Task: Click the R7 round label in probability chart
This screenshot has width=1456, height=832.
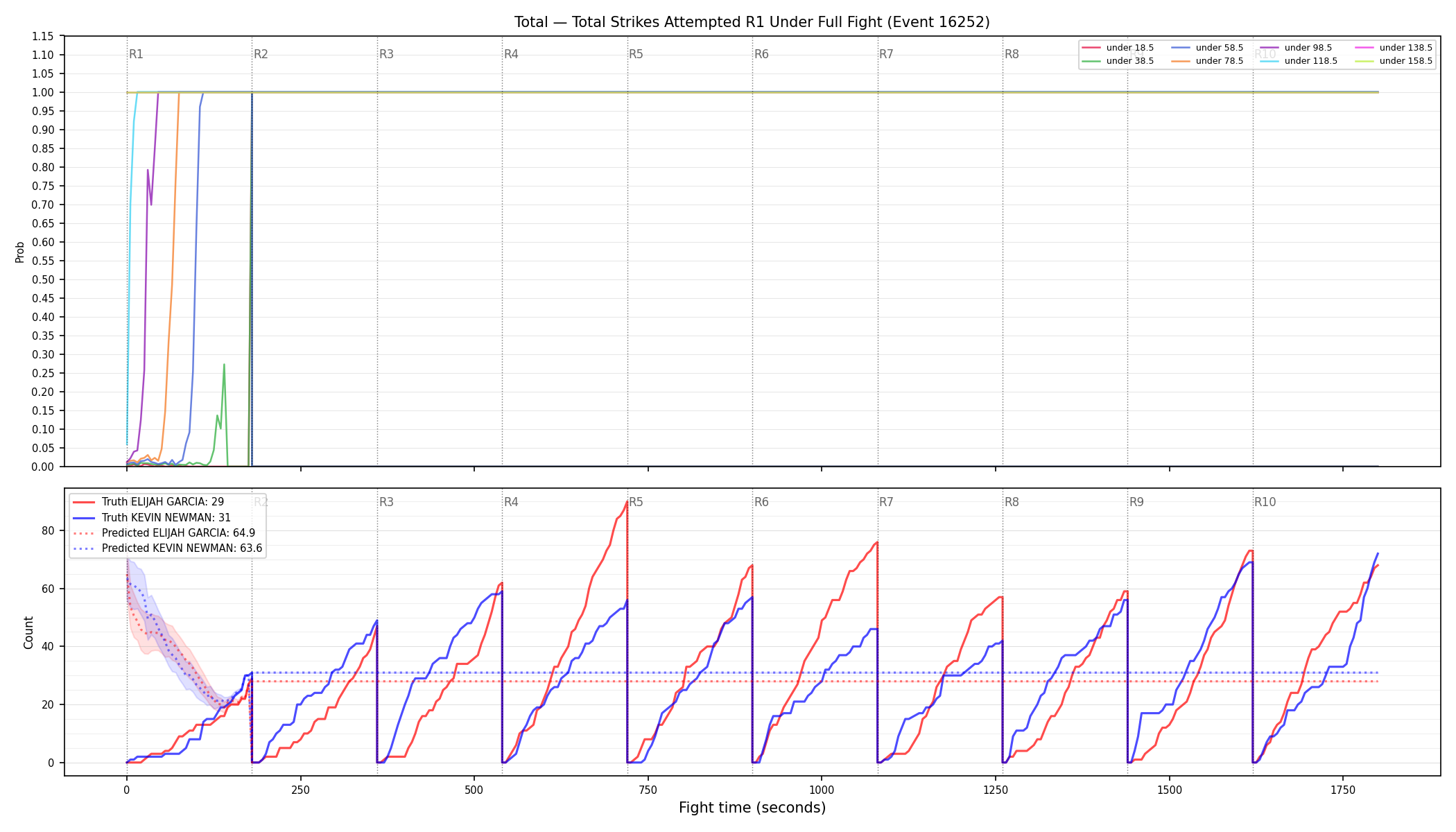Action: pos(886,54)
